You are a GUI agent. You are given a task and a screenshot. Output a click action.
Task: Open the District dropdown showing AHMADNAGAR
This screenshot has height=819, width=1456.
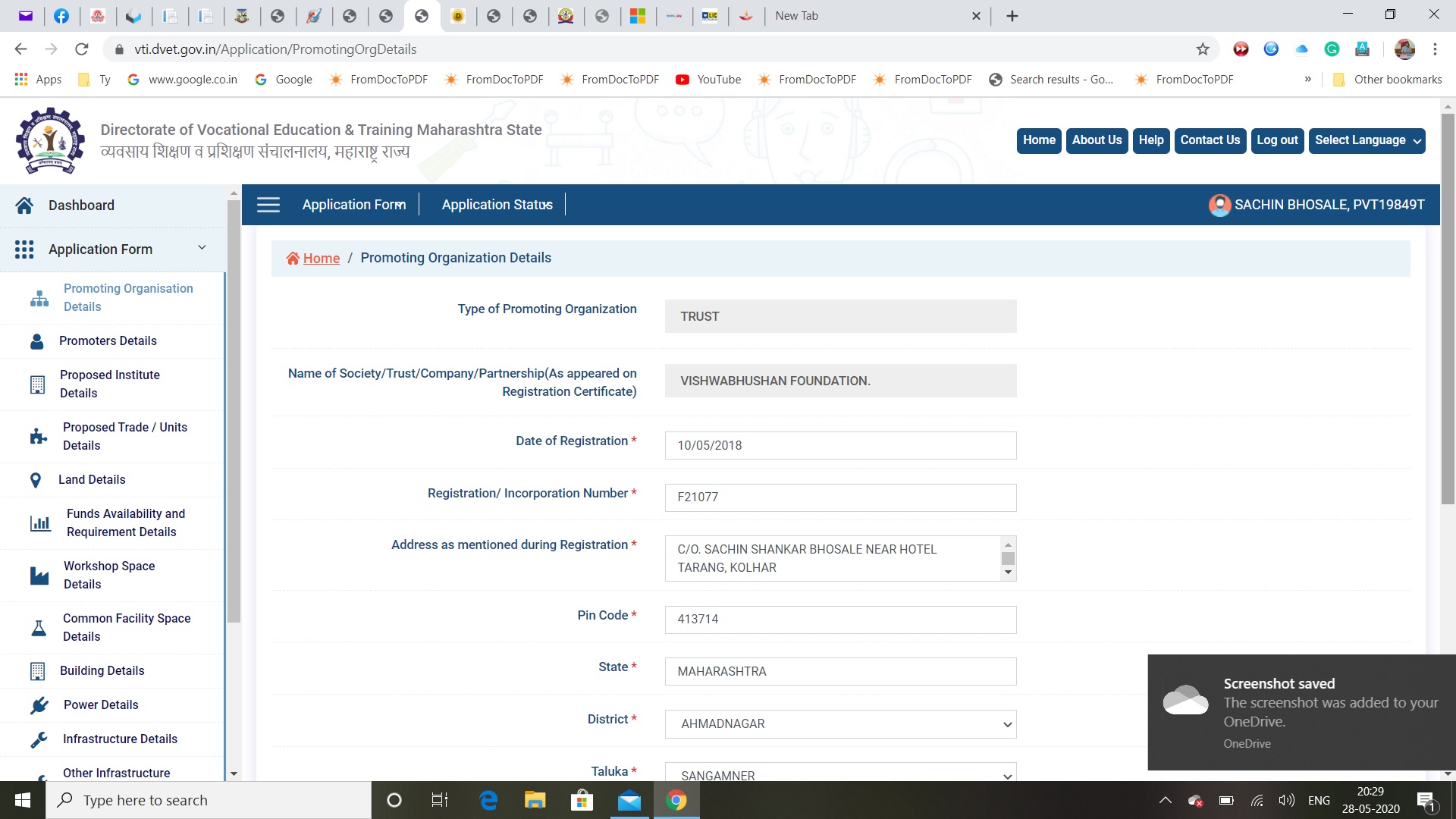[x=840, y=724]
